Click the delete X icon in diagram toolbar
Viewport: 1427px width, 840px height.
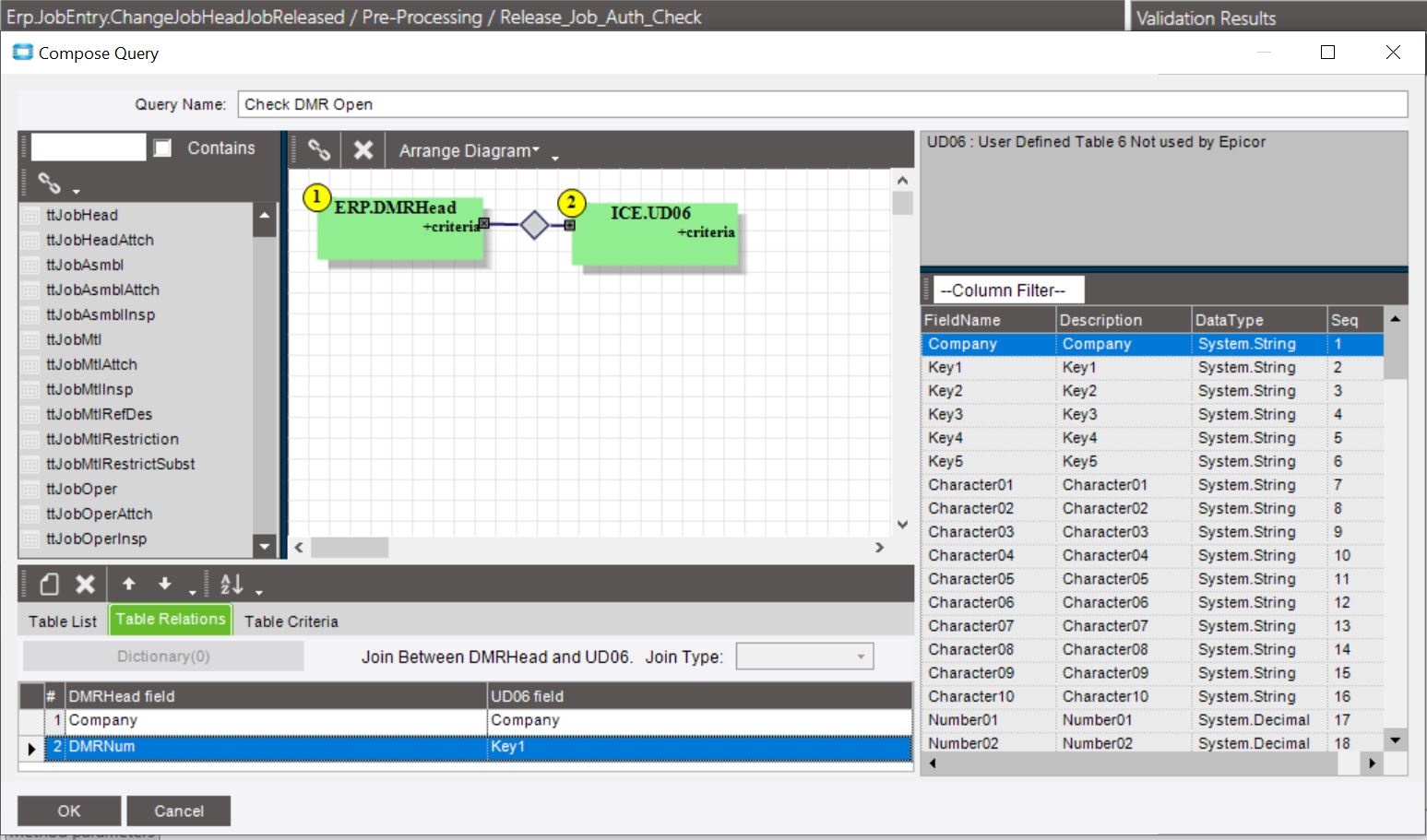363,149
